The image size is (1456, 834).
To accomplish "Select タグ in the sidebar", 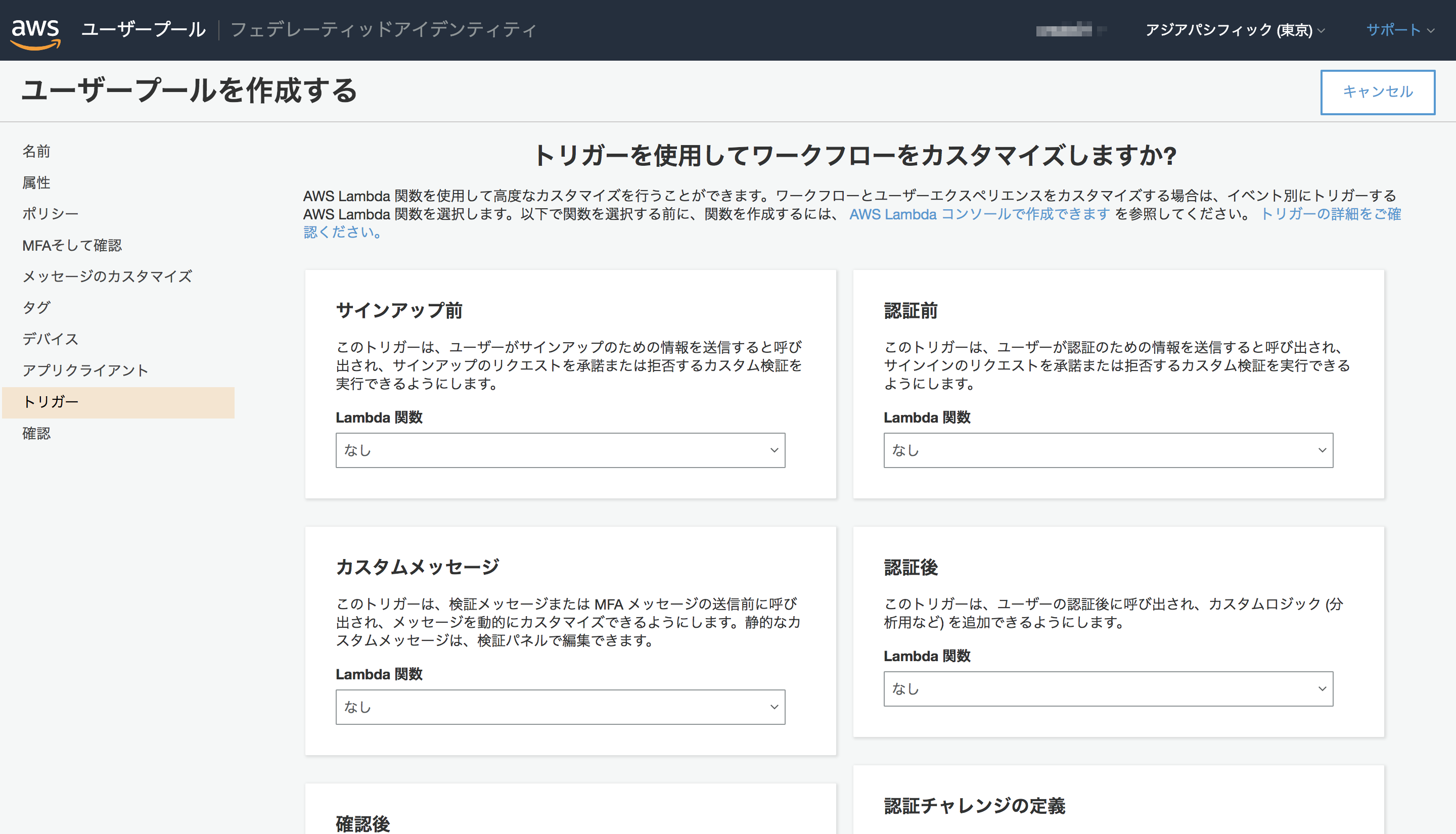I will pyautogui.click(x=36, y=308).
